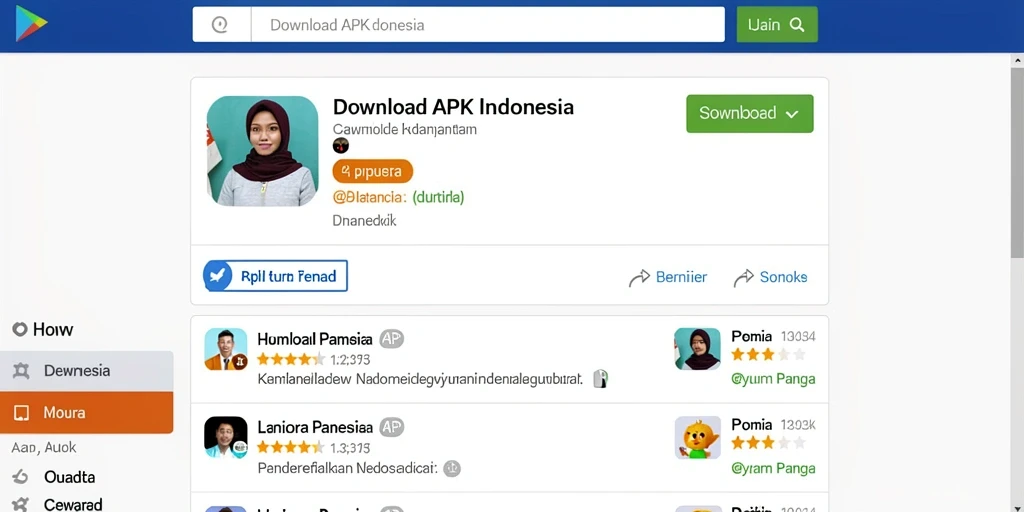Click the small icon after Kamlaneiladew description
This screenshot has height=512, width=1024.
pyautogui.click(x=601, y=379)
